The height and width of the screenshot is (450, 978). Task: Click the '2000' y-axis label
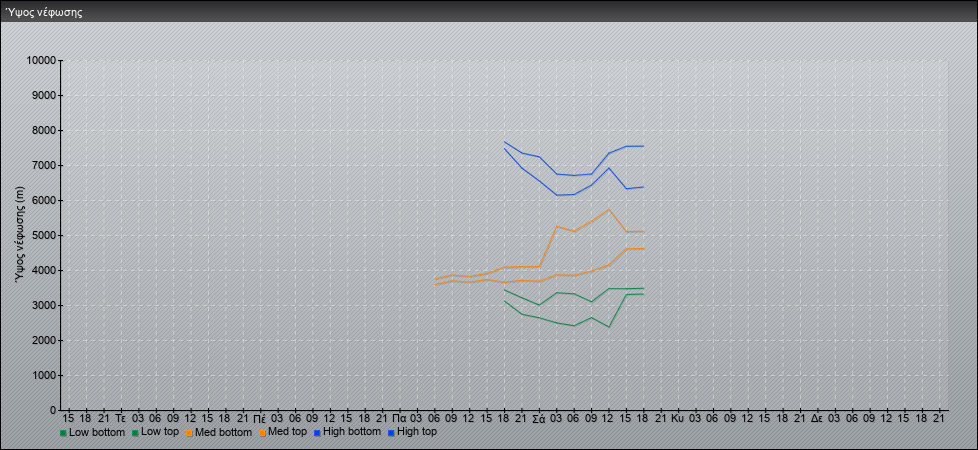(44, 340)
